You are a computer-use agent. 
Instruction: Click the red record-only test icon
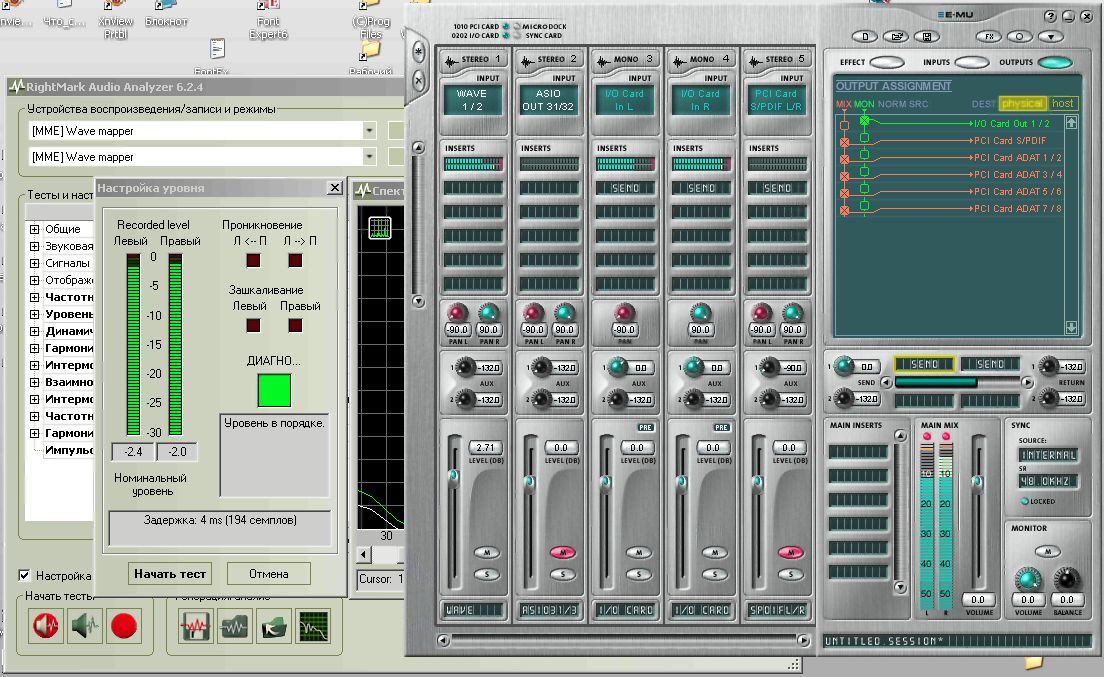click(x=124, y=626)
